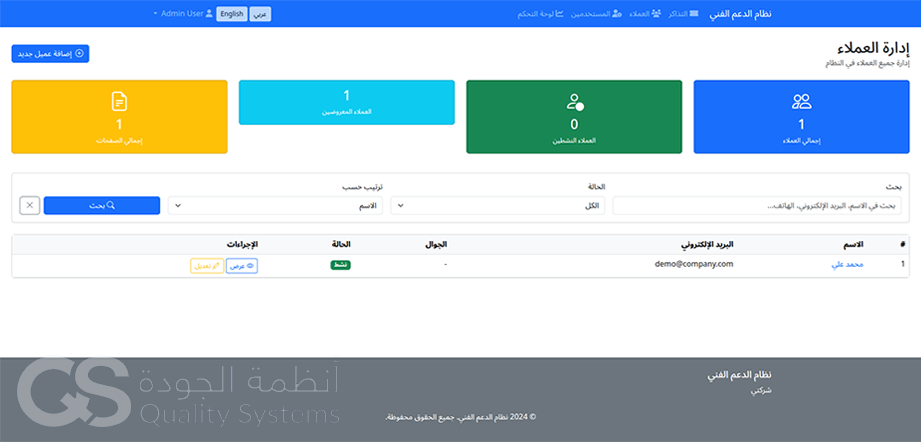Open the status (الحالة) filter dropdown
This screenshot has height=442, width=921.
(x=497, y=205)
